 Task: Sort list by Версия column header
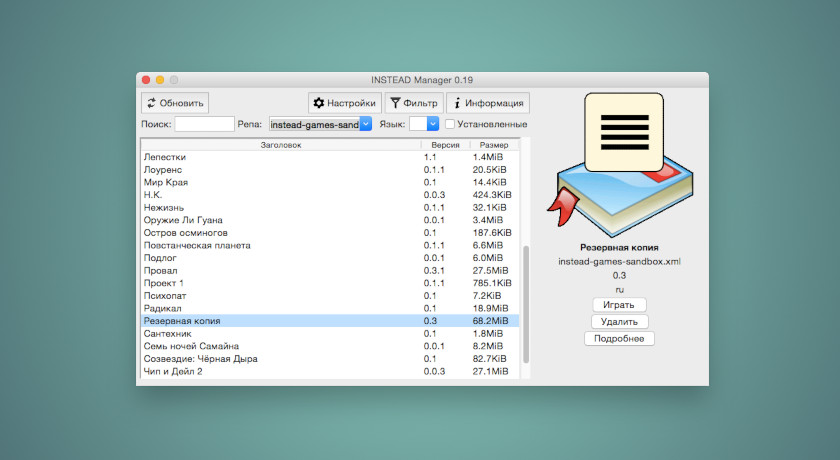[x=444, y=145]
